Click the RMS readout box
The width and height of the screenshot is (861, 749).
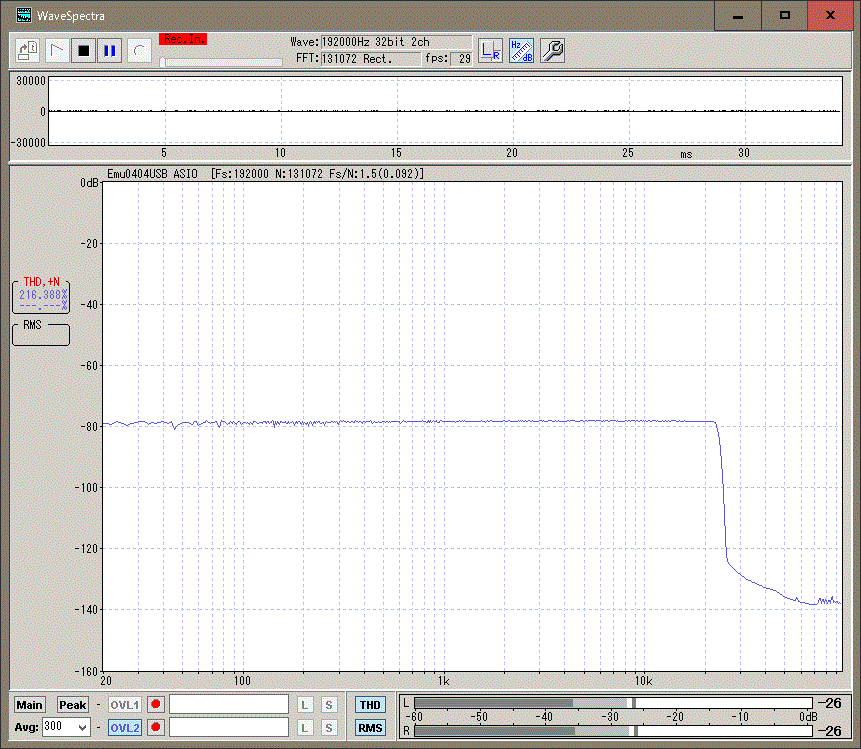(x=41, y=335)
